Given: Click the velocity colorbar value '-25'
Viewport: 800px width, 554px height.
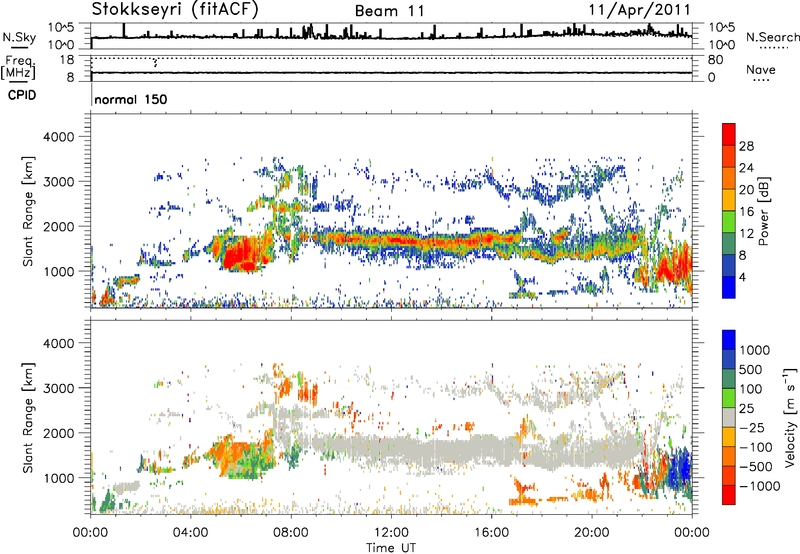Looking at the screenshot, I should tap(752, 427).
